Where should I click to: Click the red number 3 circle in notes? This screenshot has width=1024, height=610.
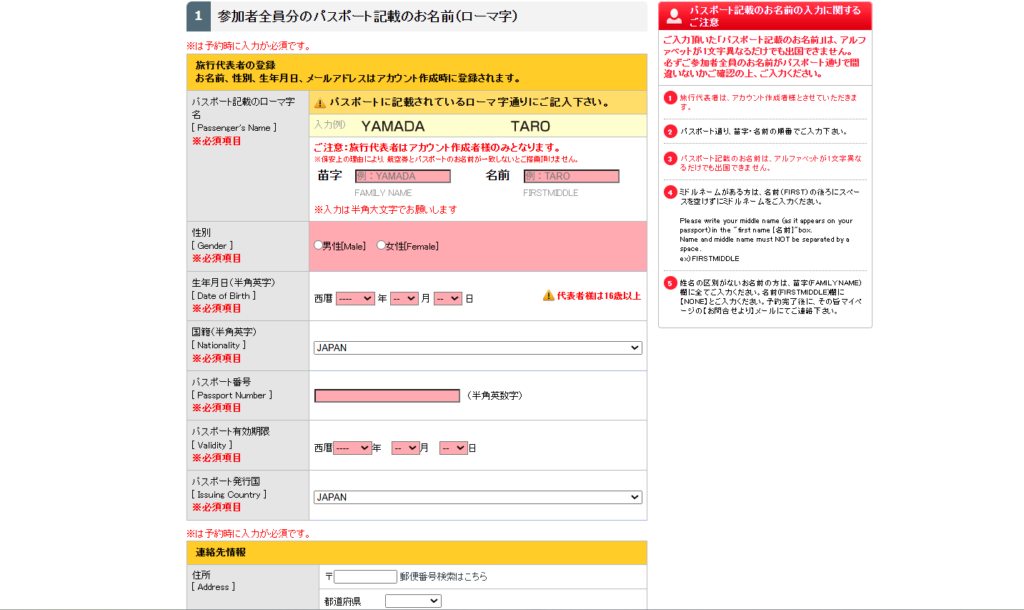click(671, 158)
